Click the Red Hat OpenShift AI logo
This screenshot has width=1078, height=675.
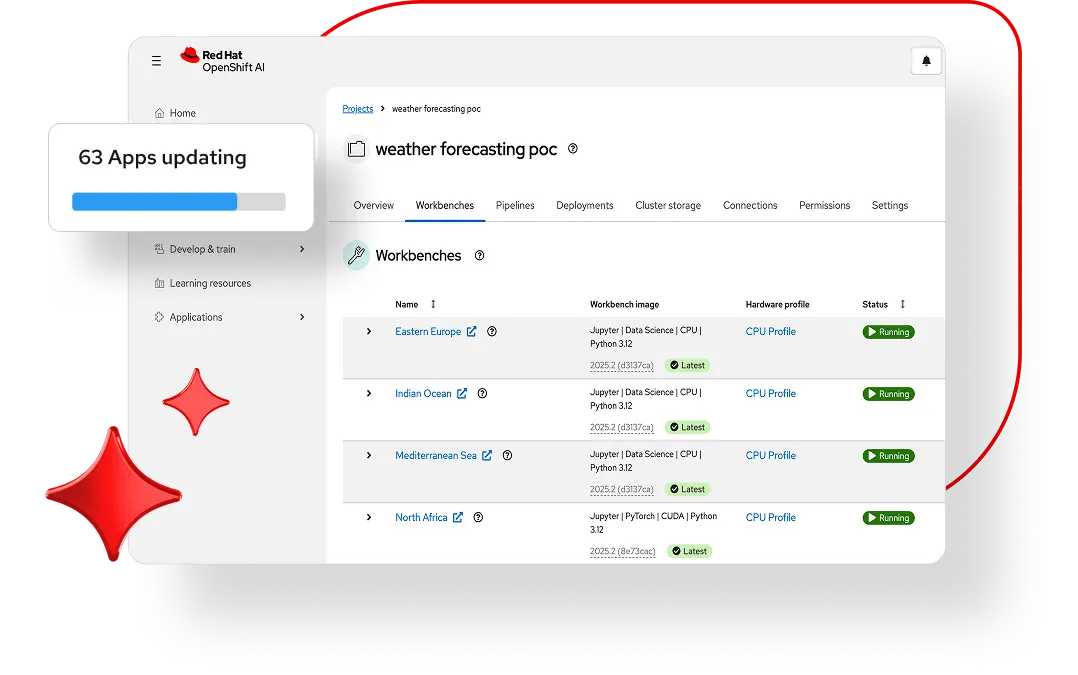222,60
